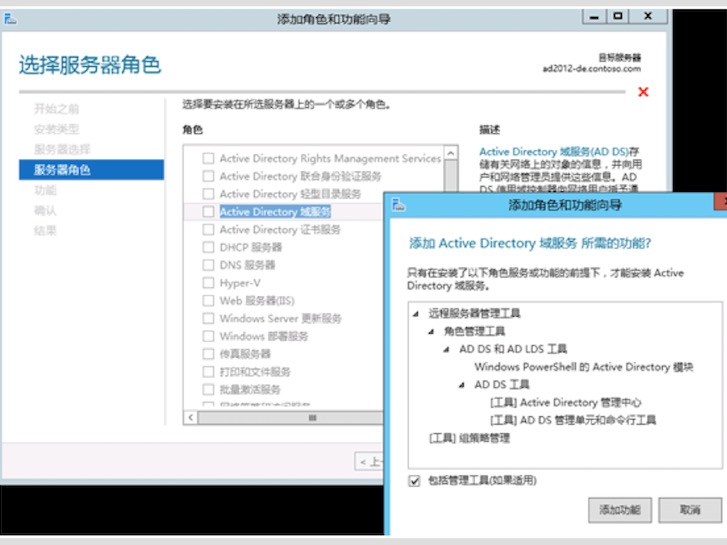Select 确认 wizard step
The height and width of the screenshot is (545, 727).
pos(45,211)
